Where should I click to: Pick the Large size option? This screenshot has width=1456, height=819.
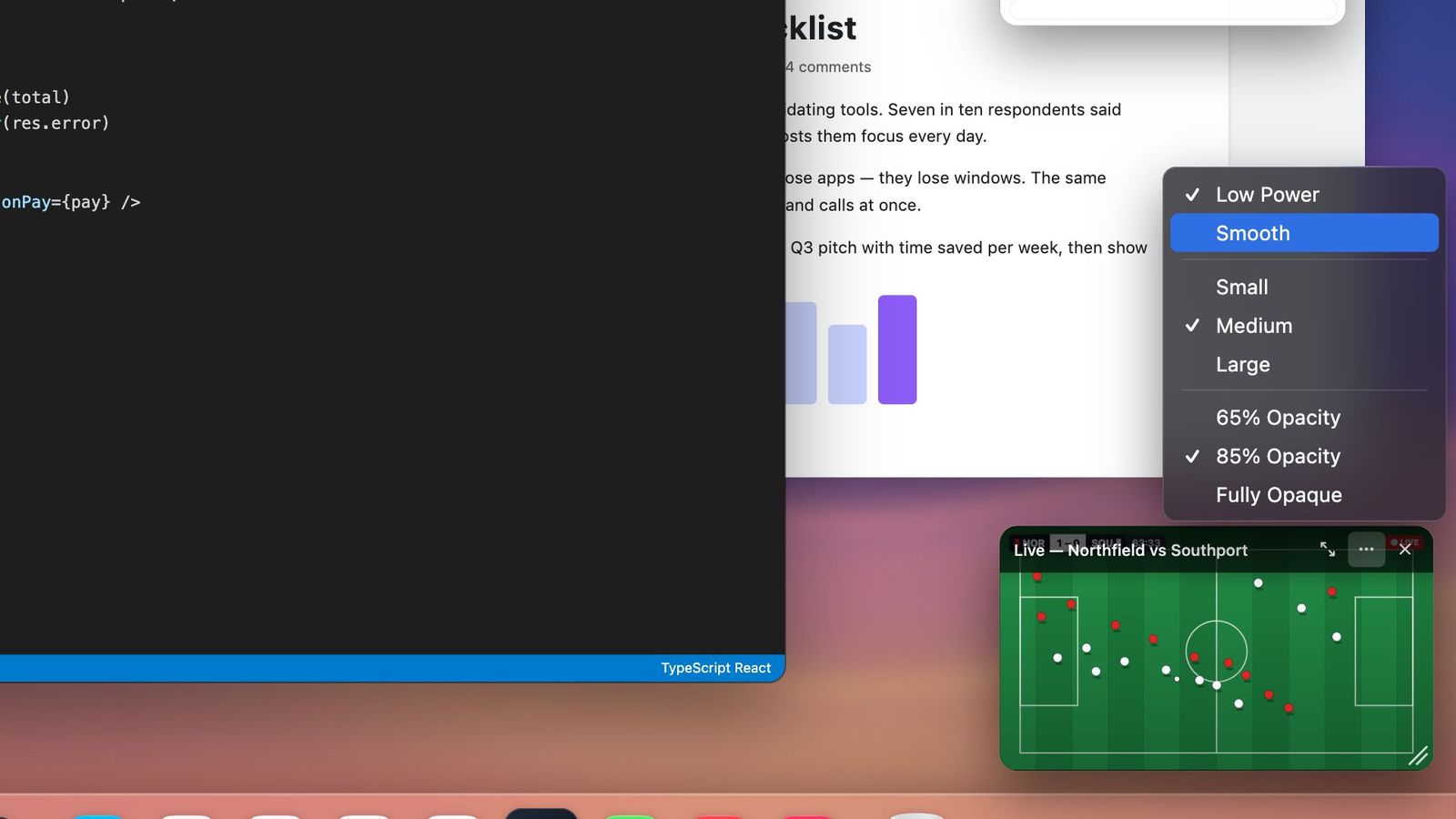pyautogui.click(x=1304, y=364)
